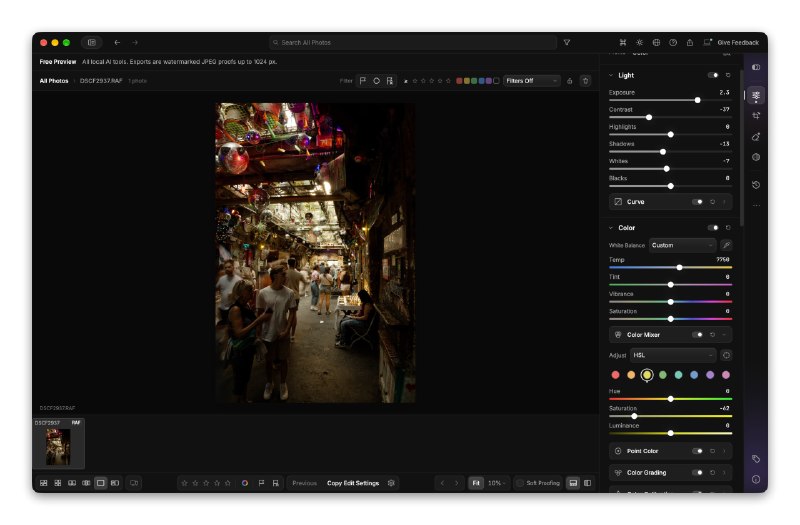Select the Healing brush tool icon
The image size is (800, 525).
click(756, 137)
